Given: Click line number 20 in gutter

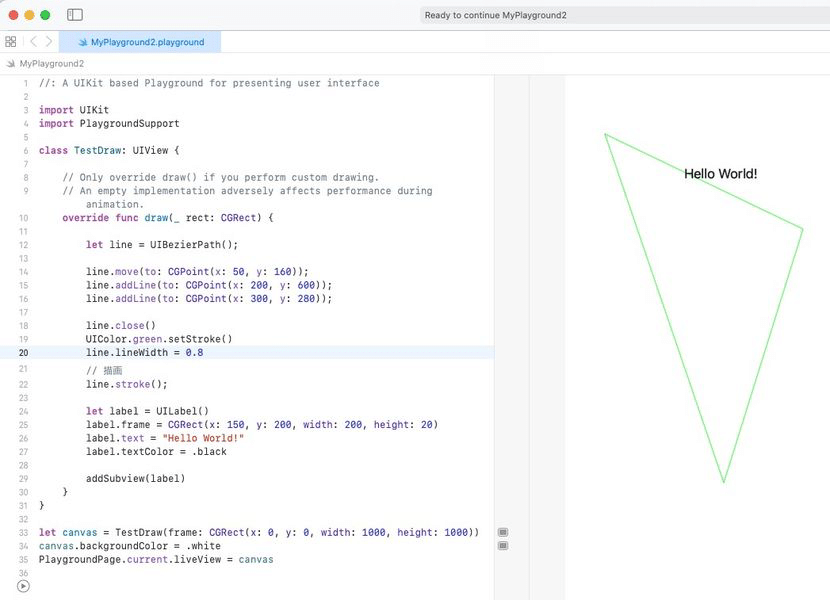Looking at the screenshot, I should tap(23, 353).
